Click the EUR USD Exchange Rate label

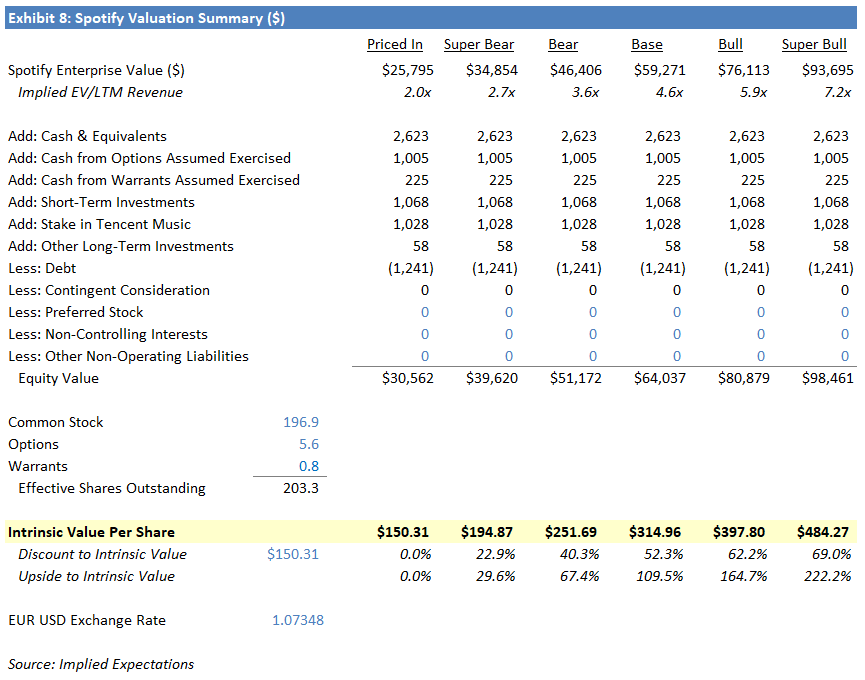(87, 620)
